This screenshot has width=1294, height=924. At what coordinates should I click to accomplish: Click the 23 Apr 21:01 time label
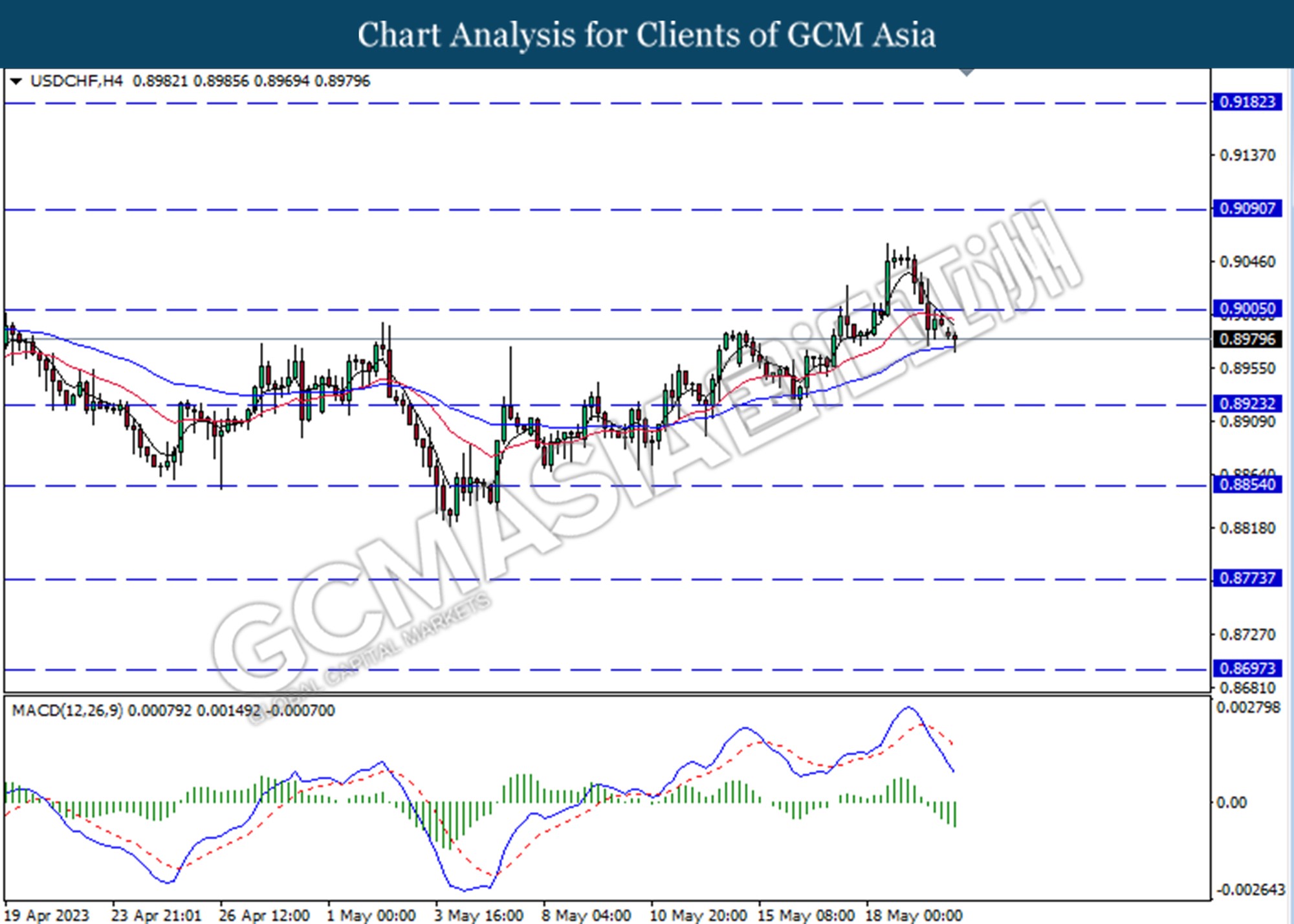click(x=156, y=916)
